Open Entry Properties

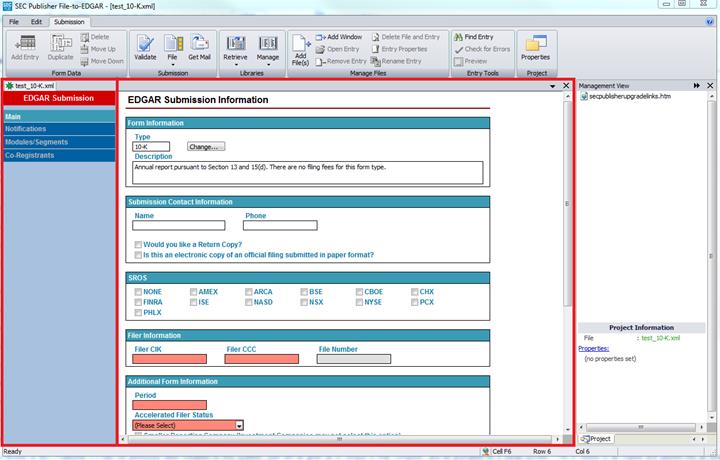[399, 49]
